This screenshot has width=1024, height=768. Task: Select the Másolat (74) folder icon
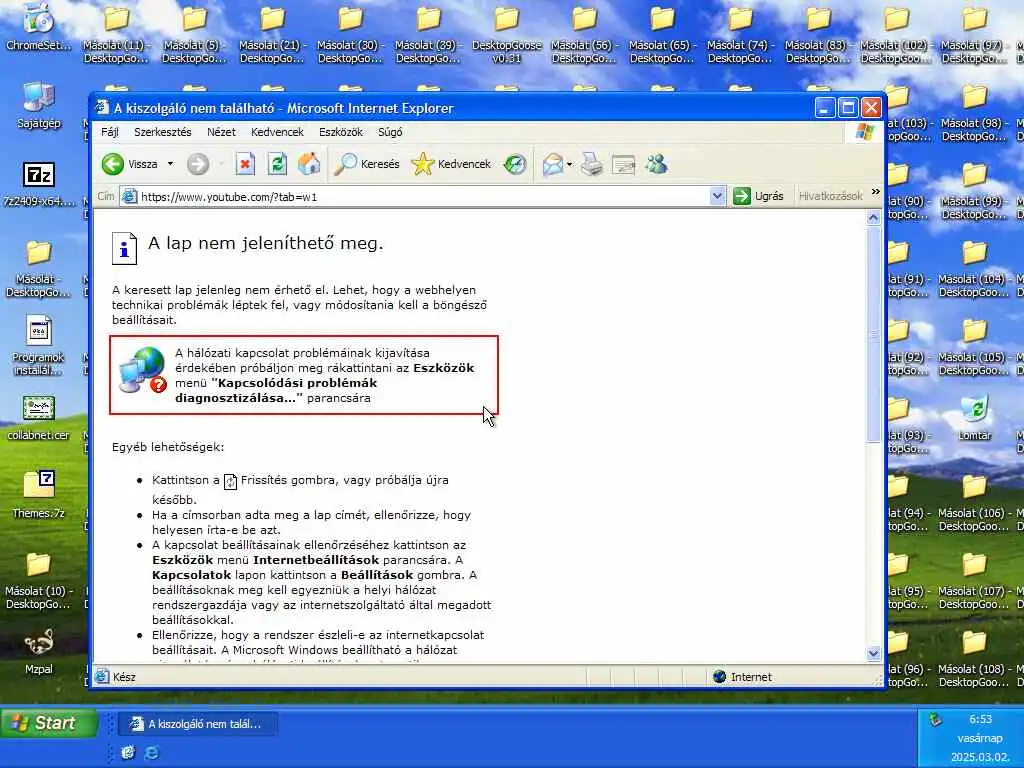click(x=741, y=35)
